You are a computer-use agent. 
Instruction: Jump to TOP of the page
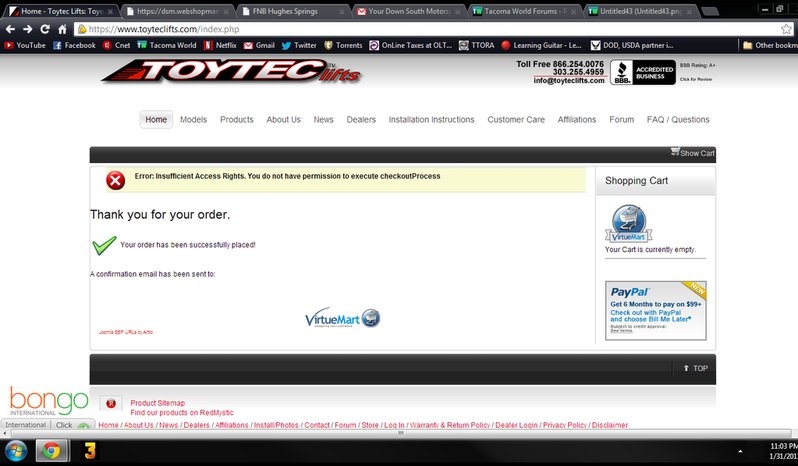coord(696,368)
